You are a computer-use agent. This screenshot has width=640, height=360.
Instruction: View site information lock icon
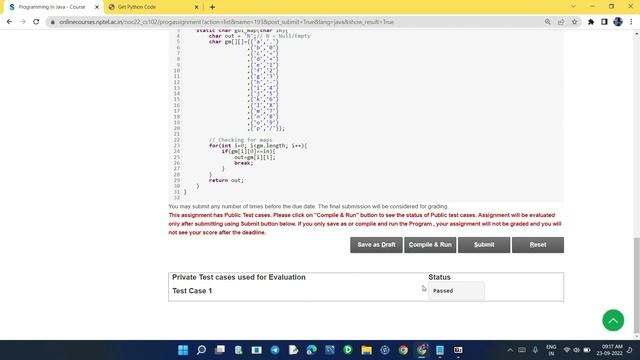pos(53,22)
